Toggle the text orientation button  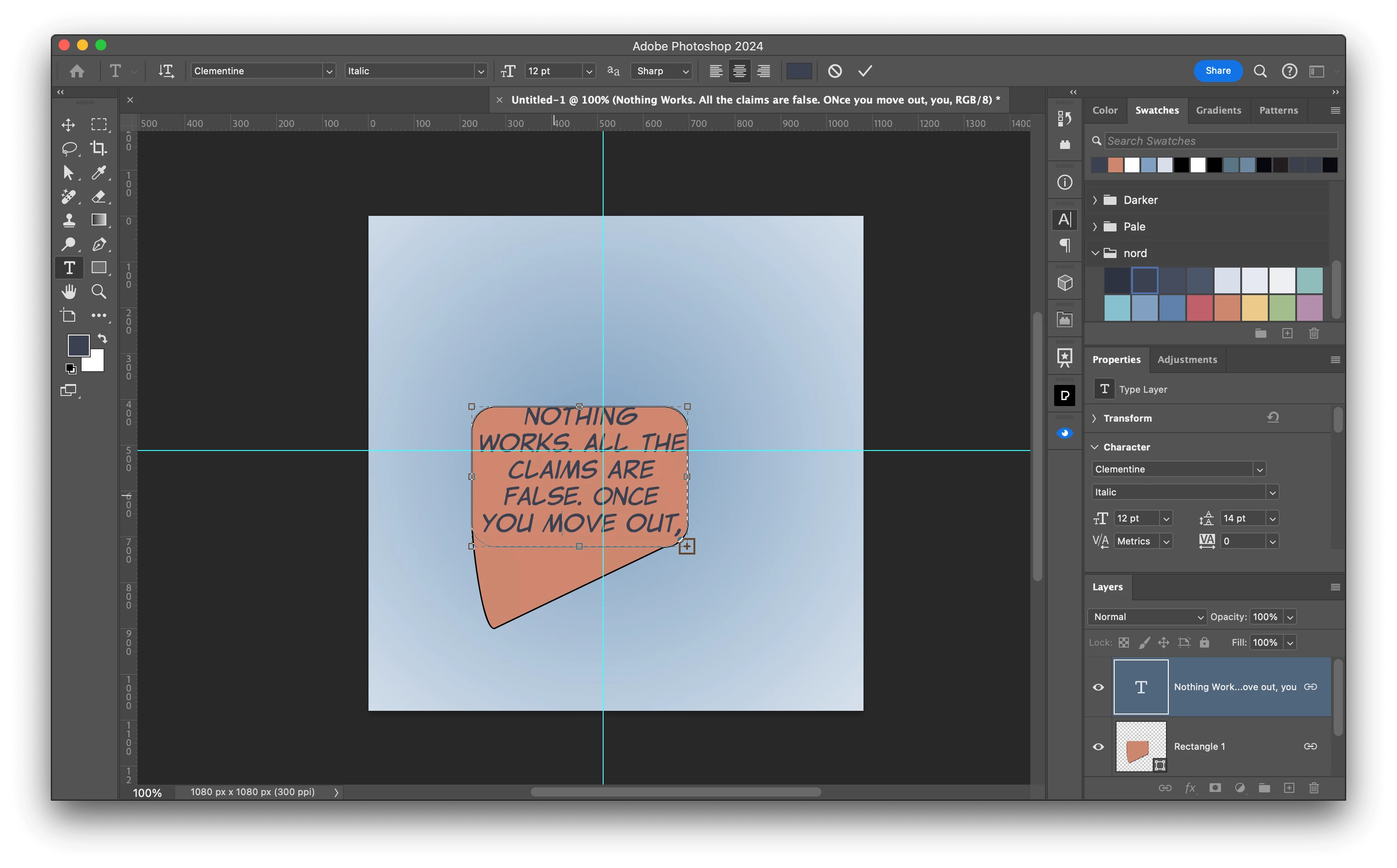(x=166, y=71)
